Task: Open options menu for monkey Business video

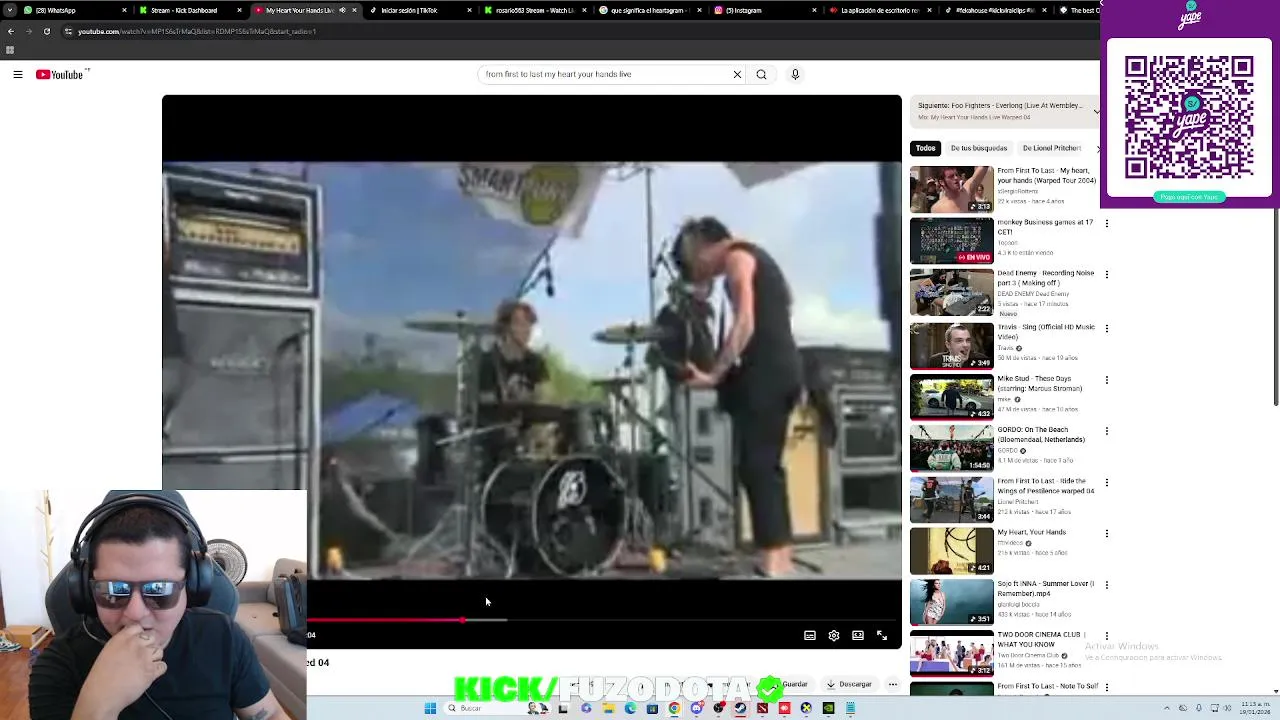Action: (x=1106, y=223)
